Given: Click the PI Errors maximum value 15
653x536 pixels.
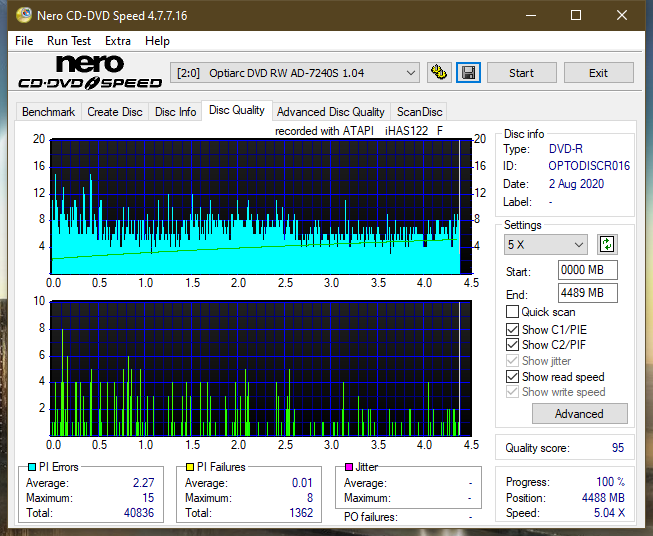Looking at the screenshot, I should click(148, 498).
